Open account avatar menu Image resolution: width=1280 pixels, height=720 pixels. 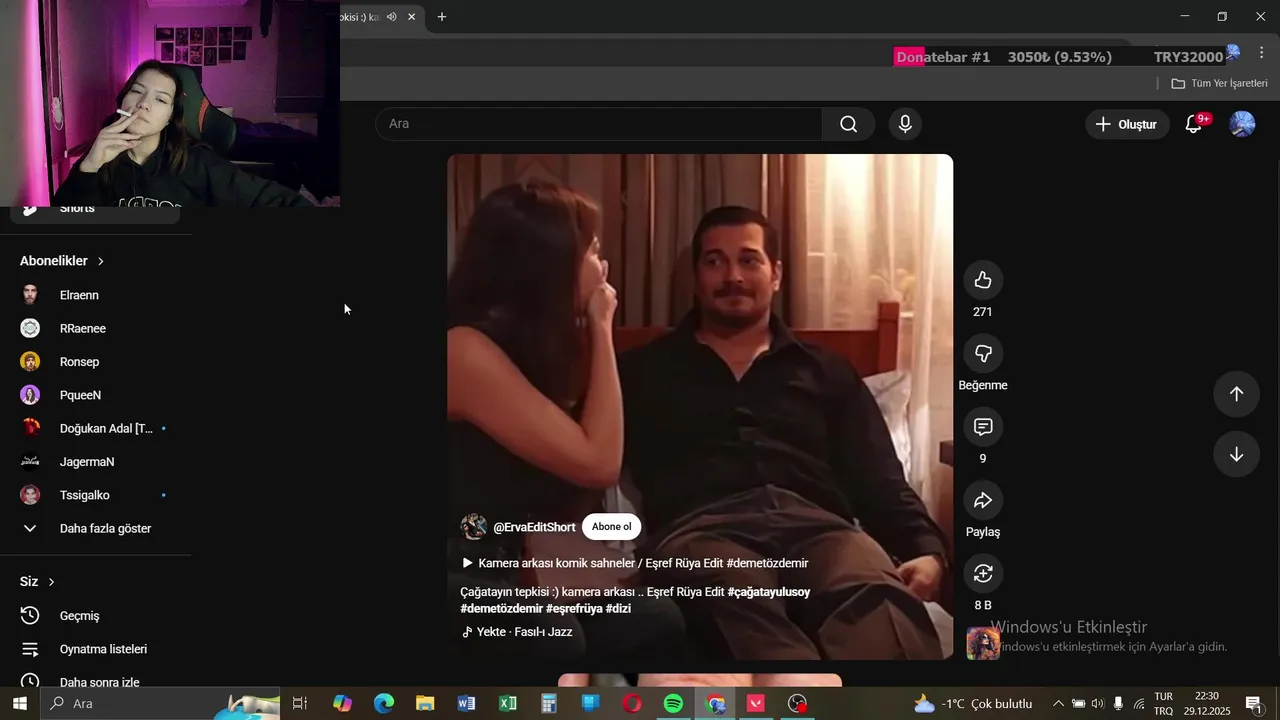(1242, 124)
